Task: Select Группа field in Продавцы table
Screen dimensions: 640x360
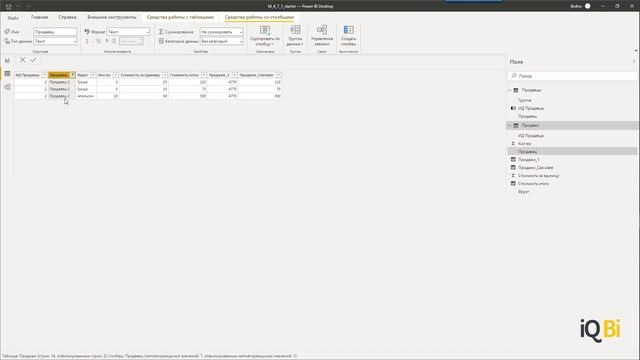Action: point(524,100)
